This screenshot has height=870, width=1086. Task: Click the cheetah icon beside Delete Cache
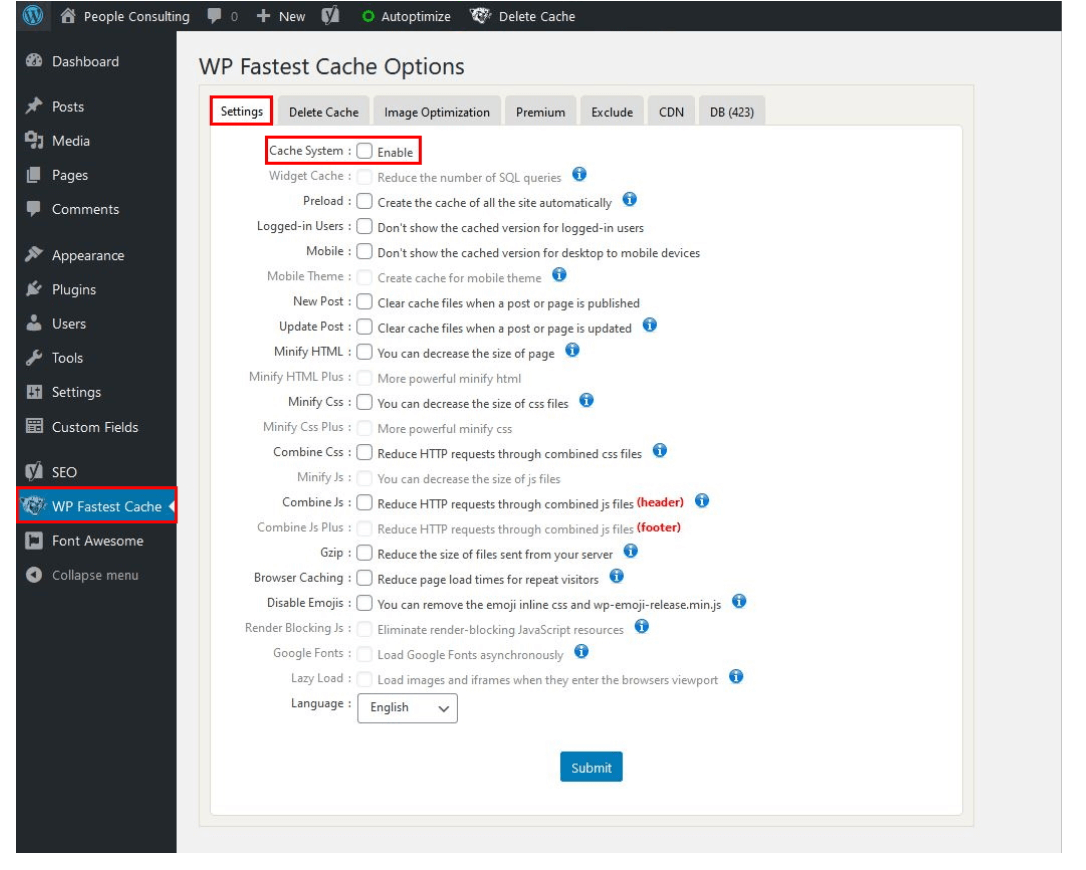pos(480,15)
